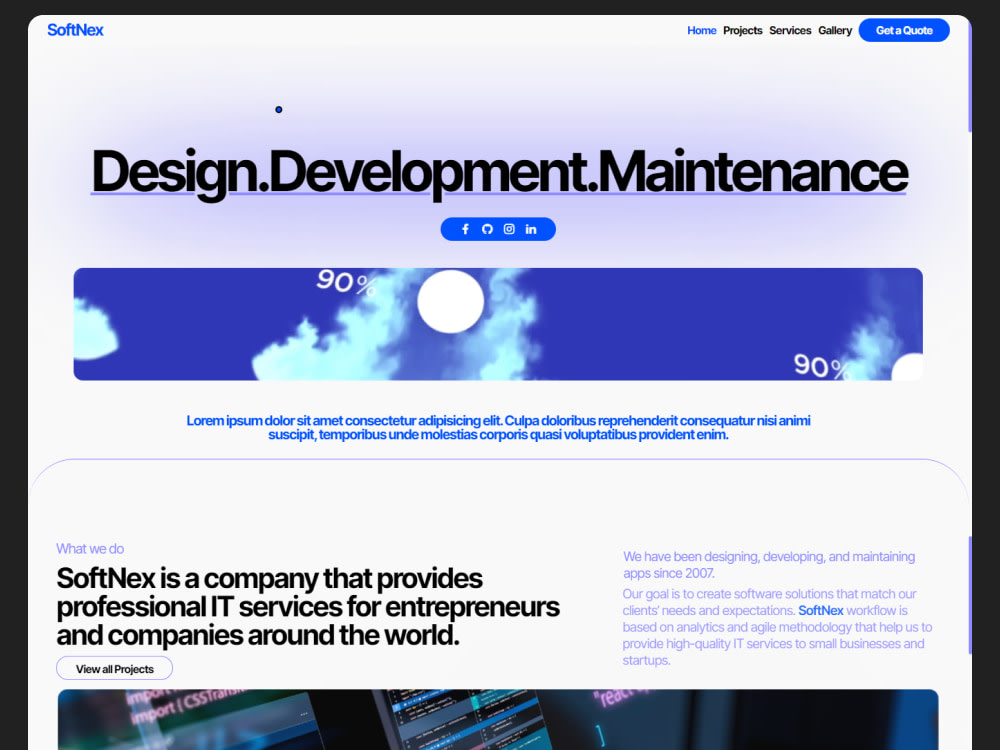The height and width of the screenshot is (750, 1000).
Task: Open the Facebook social icon
Action: coord(464,229)
